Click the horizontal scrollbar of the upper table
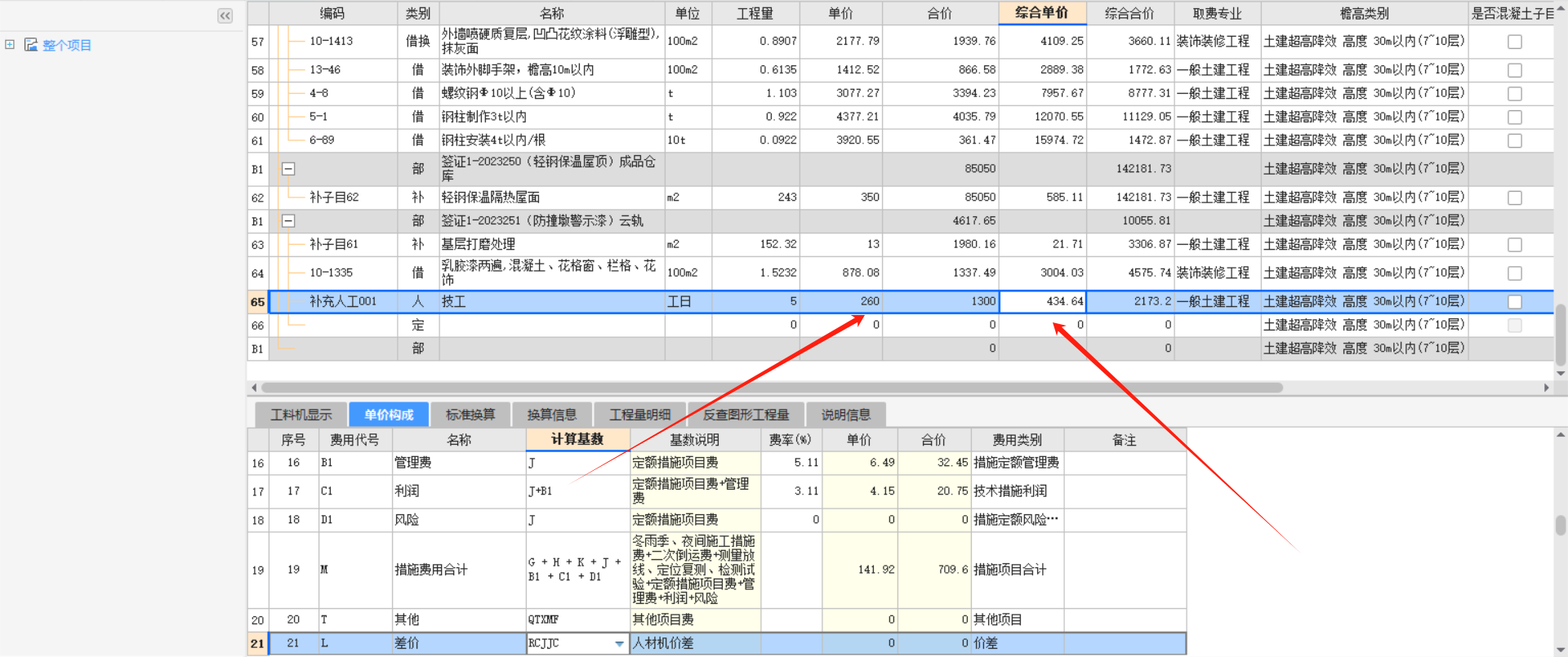 click(772, 388)
